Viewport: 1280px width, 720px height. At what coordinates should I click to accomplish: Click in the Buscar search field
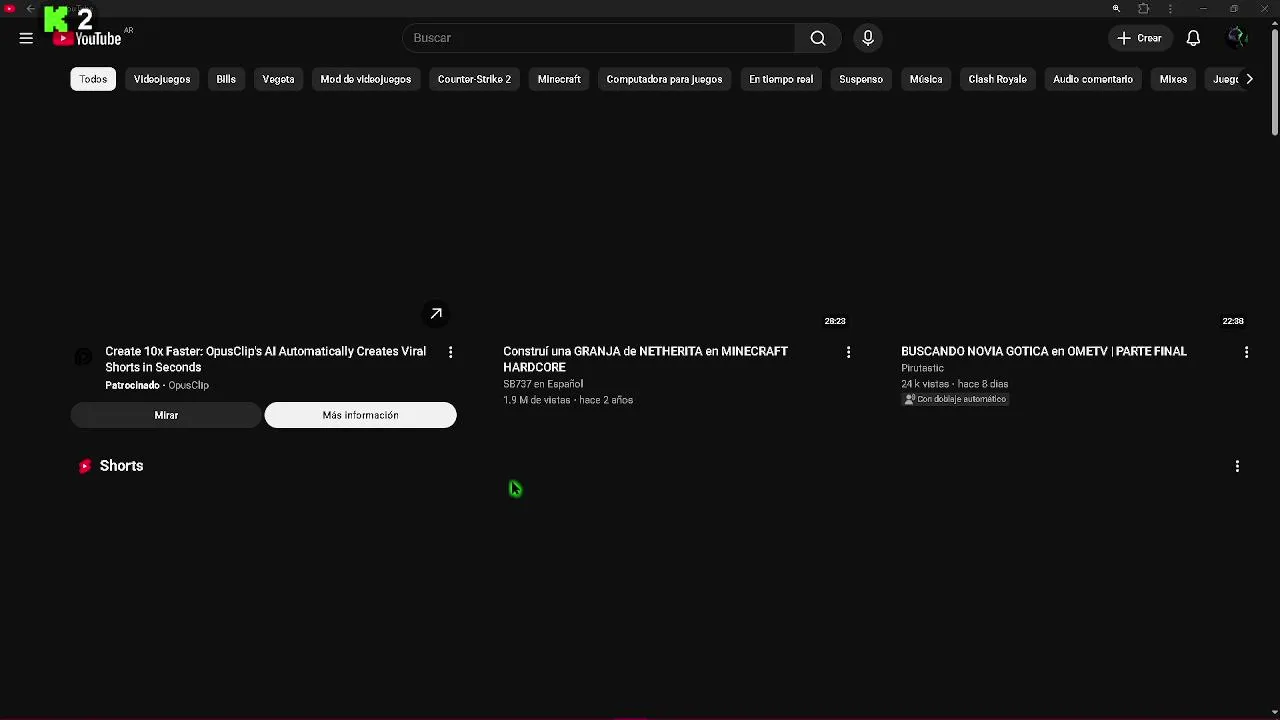click(x=598, y=38)
